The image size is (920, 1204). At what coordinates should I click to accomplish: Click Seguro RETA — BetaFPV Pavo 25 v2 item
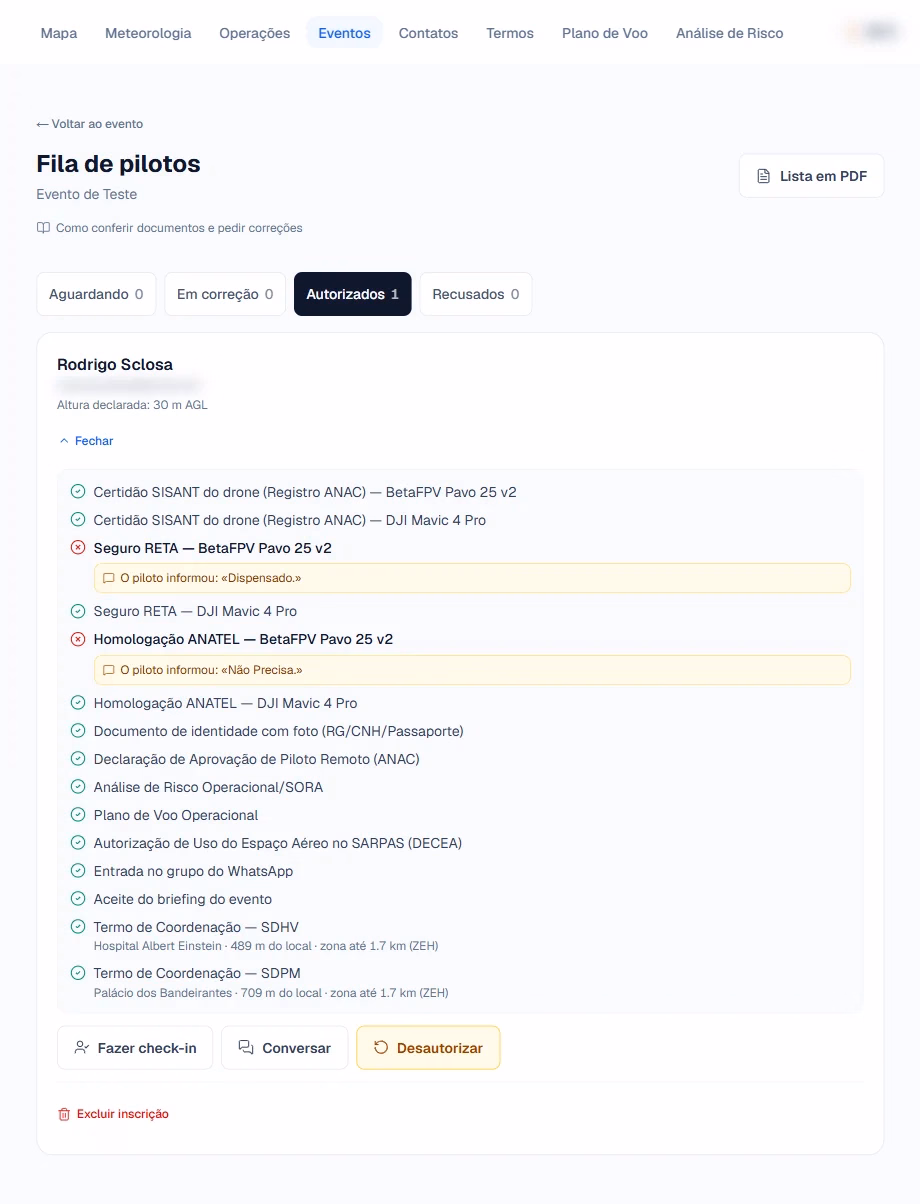click(213, 548)
